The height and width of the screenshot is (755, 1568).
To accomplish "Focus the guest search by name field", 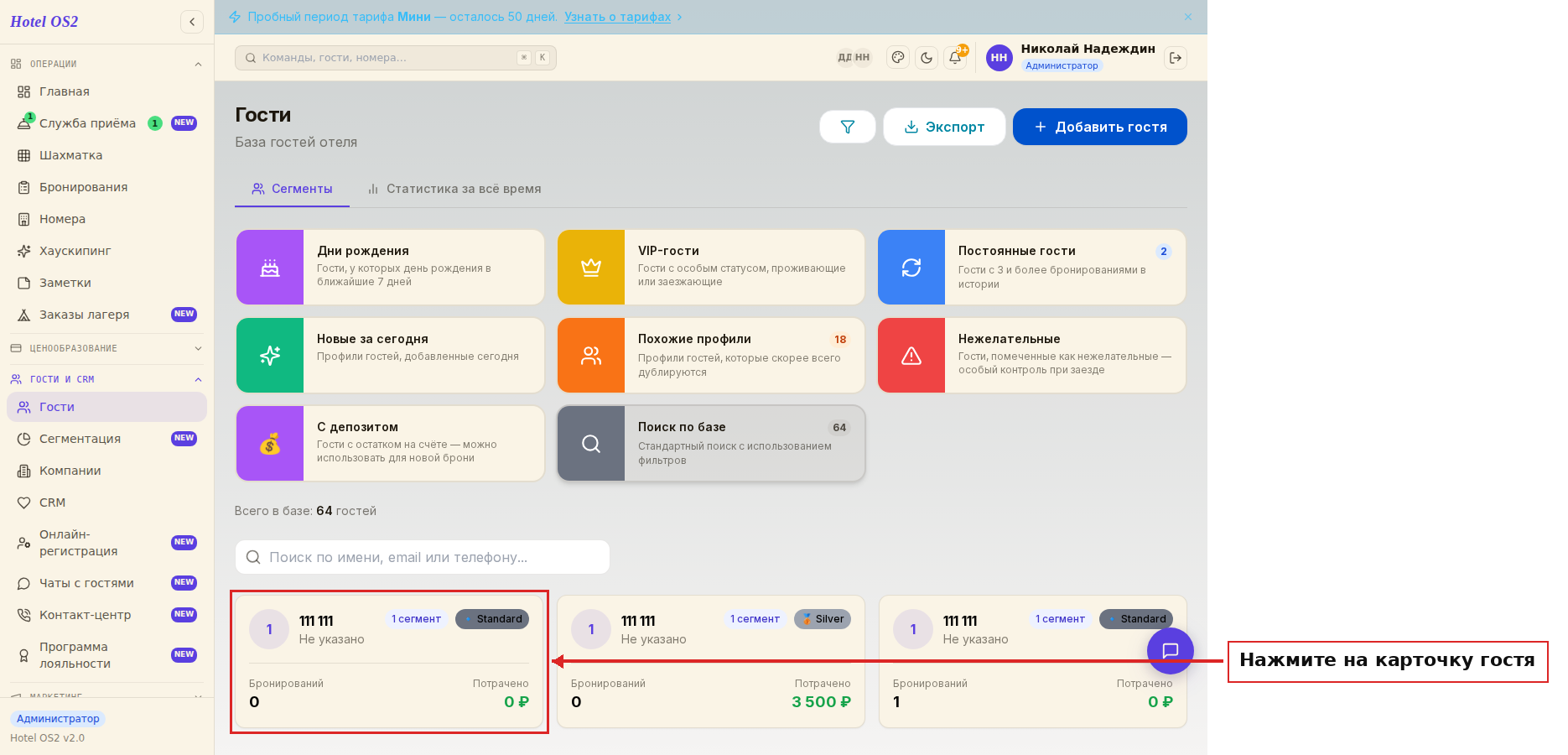I will (x=423, y=557).
